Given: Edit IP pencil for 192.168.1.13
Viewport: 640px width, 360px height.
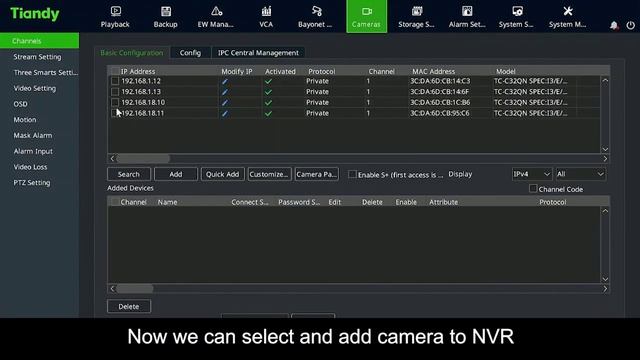Looking at the screenshot, I should pos(225,92).
